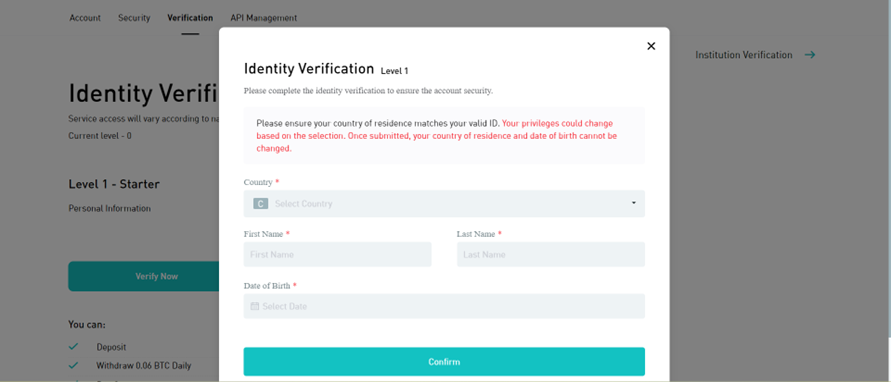Screen dimensions: 891x382
Task: Click the Verify Now button
Action: coord(144,276)
